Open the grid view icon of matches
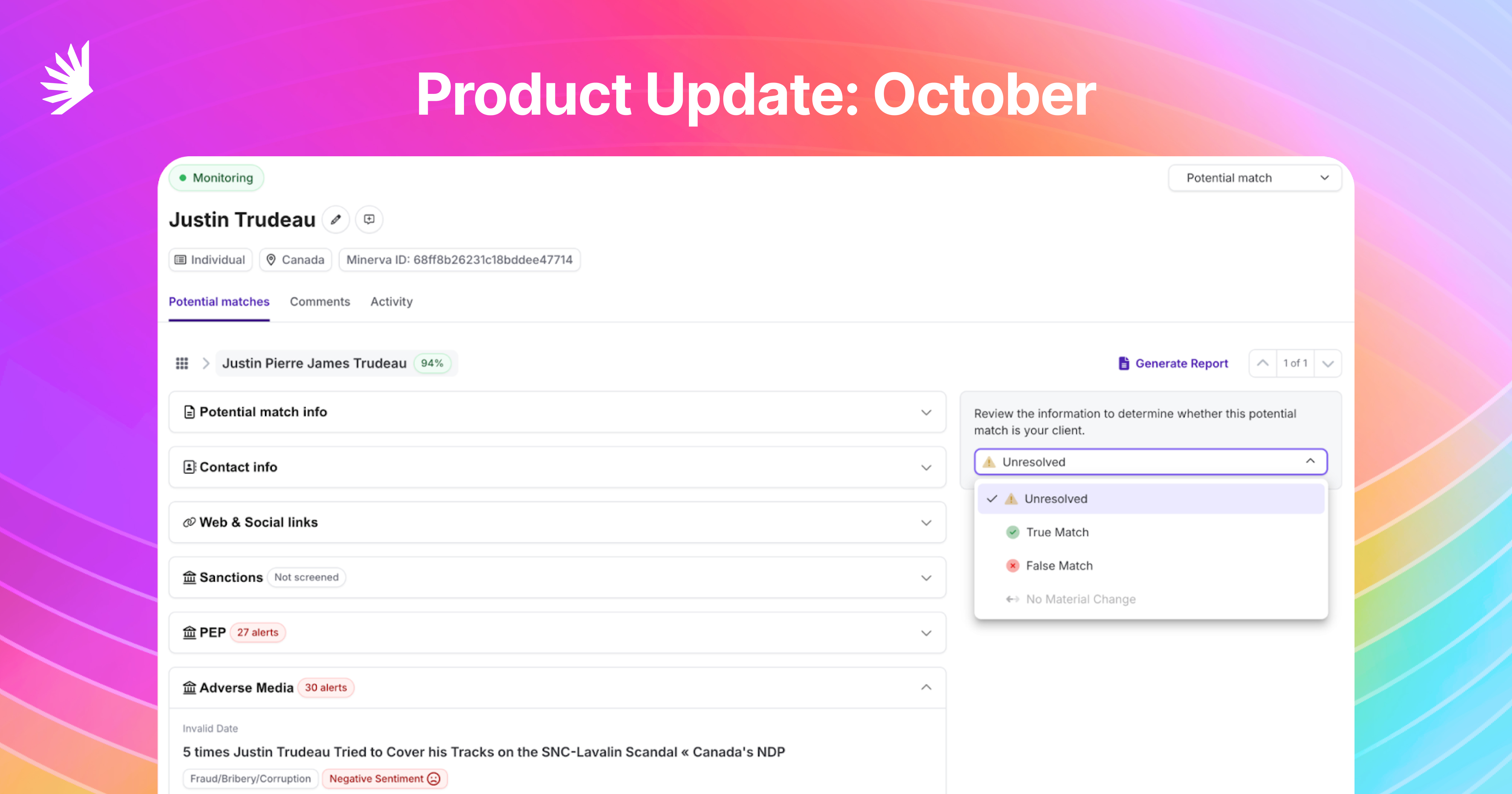The image size is (1512, 794). coord(182,364)
